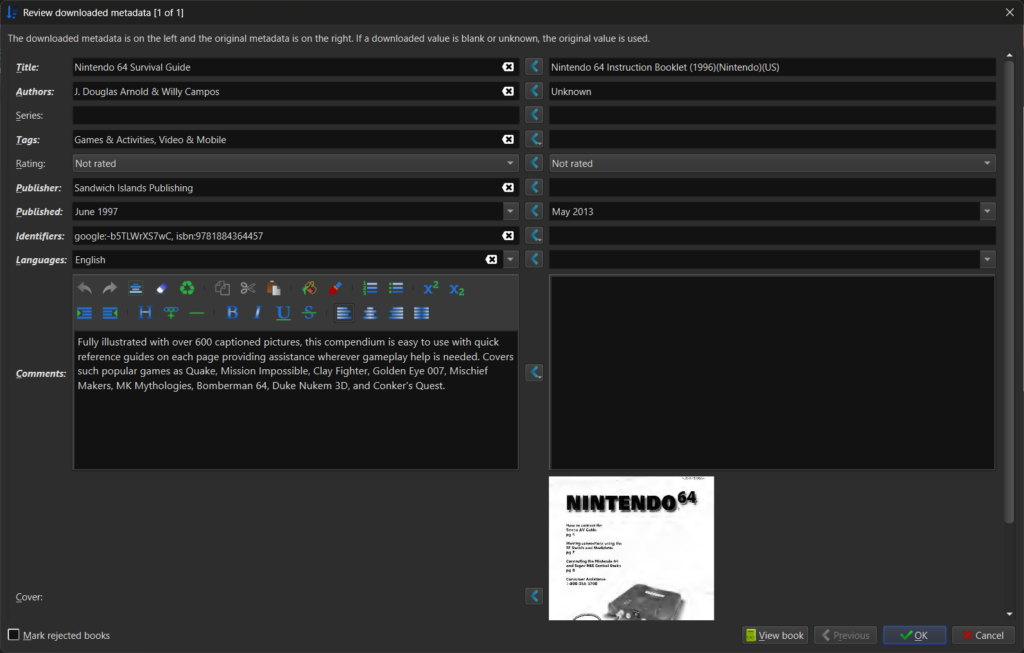Viewport: 1024px width, 653px height.
Task: Click the Previous button
Action: (x=846, y=635)
